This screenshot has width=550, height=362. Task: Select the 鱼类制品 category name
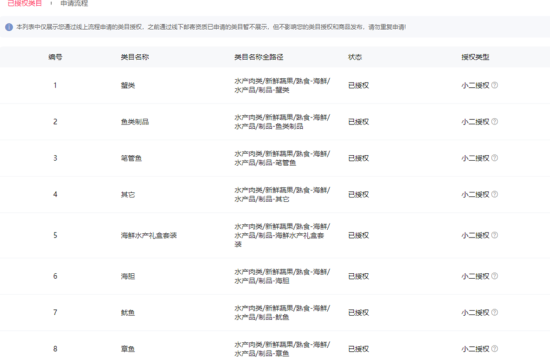(135, 122)
